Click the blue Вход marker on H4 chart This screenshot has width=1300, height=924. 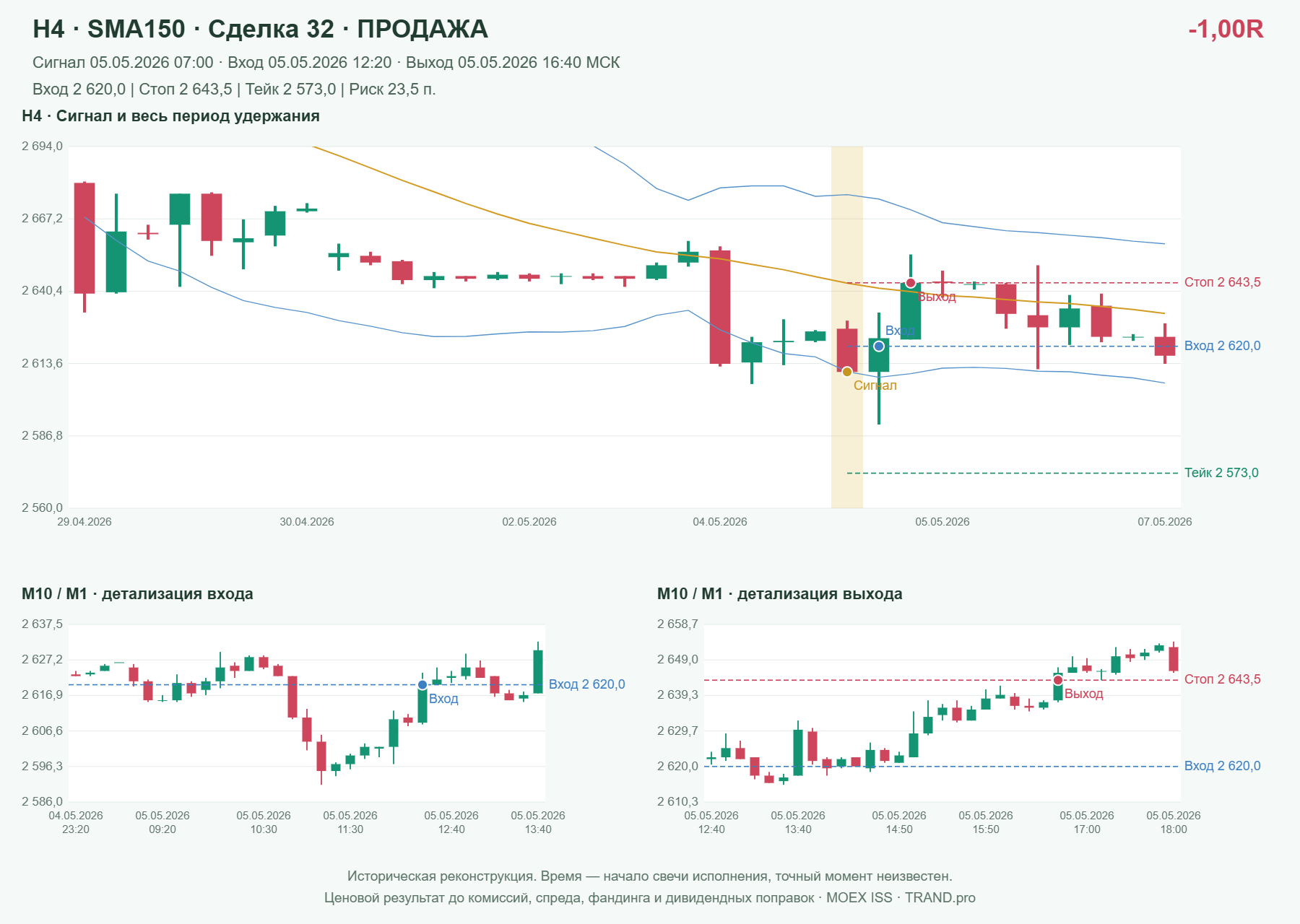(x=879, y=346)
